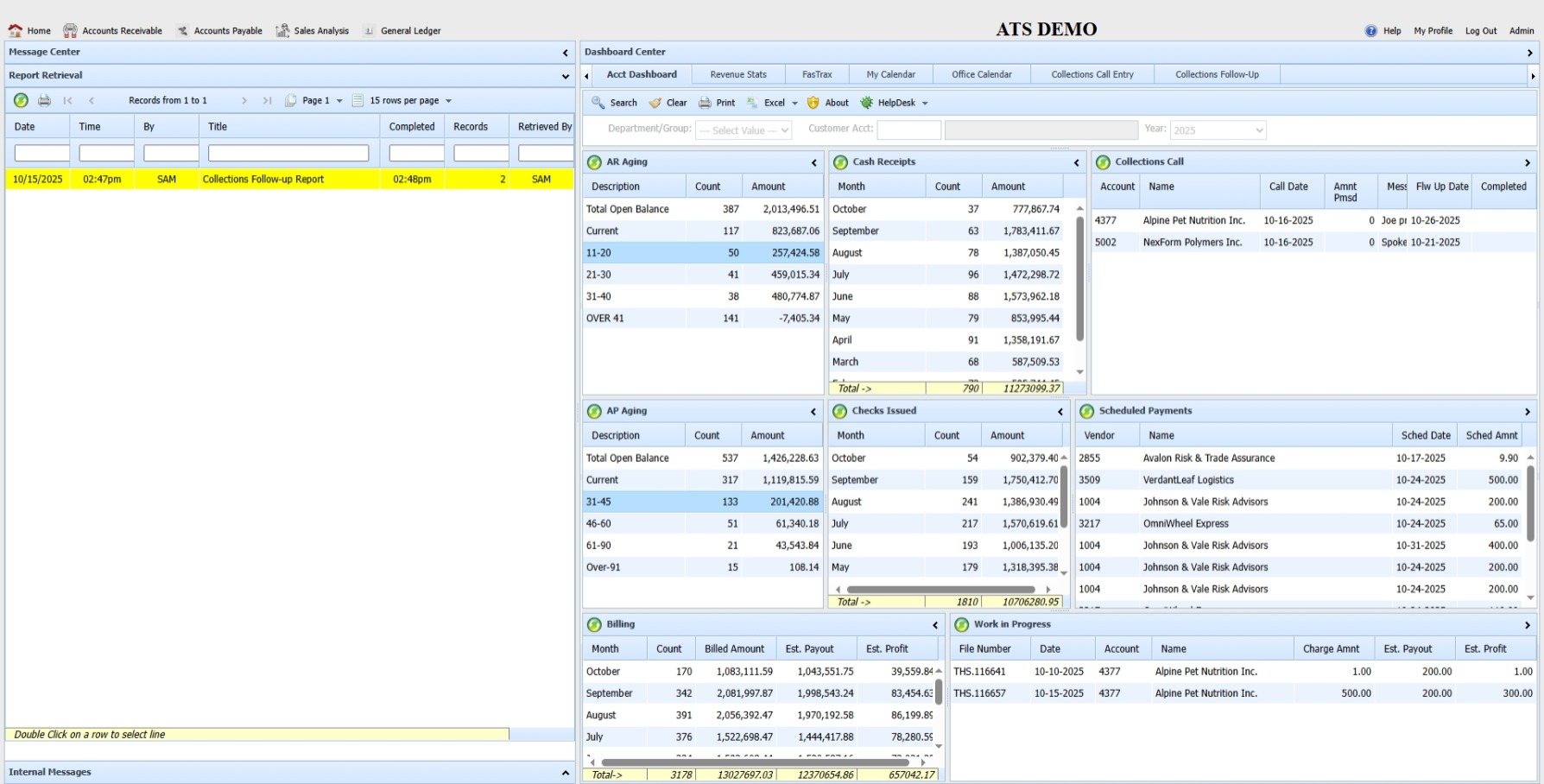Refresh the Report Retrieval list
The image size is (1544, 784).
click(22, 100)
